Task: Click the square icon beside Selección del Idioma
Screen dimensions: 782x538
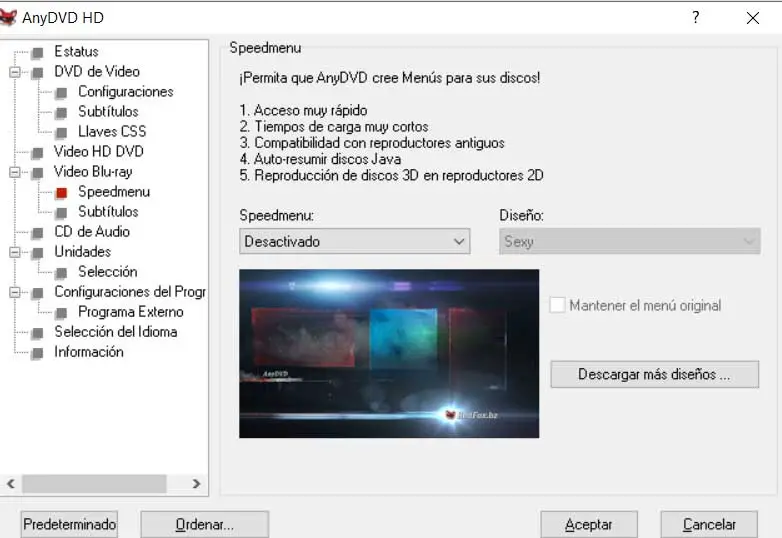Action: pyautogui.click(x=37, y=333)
